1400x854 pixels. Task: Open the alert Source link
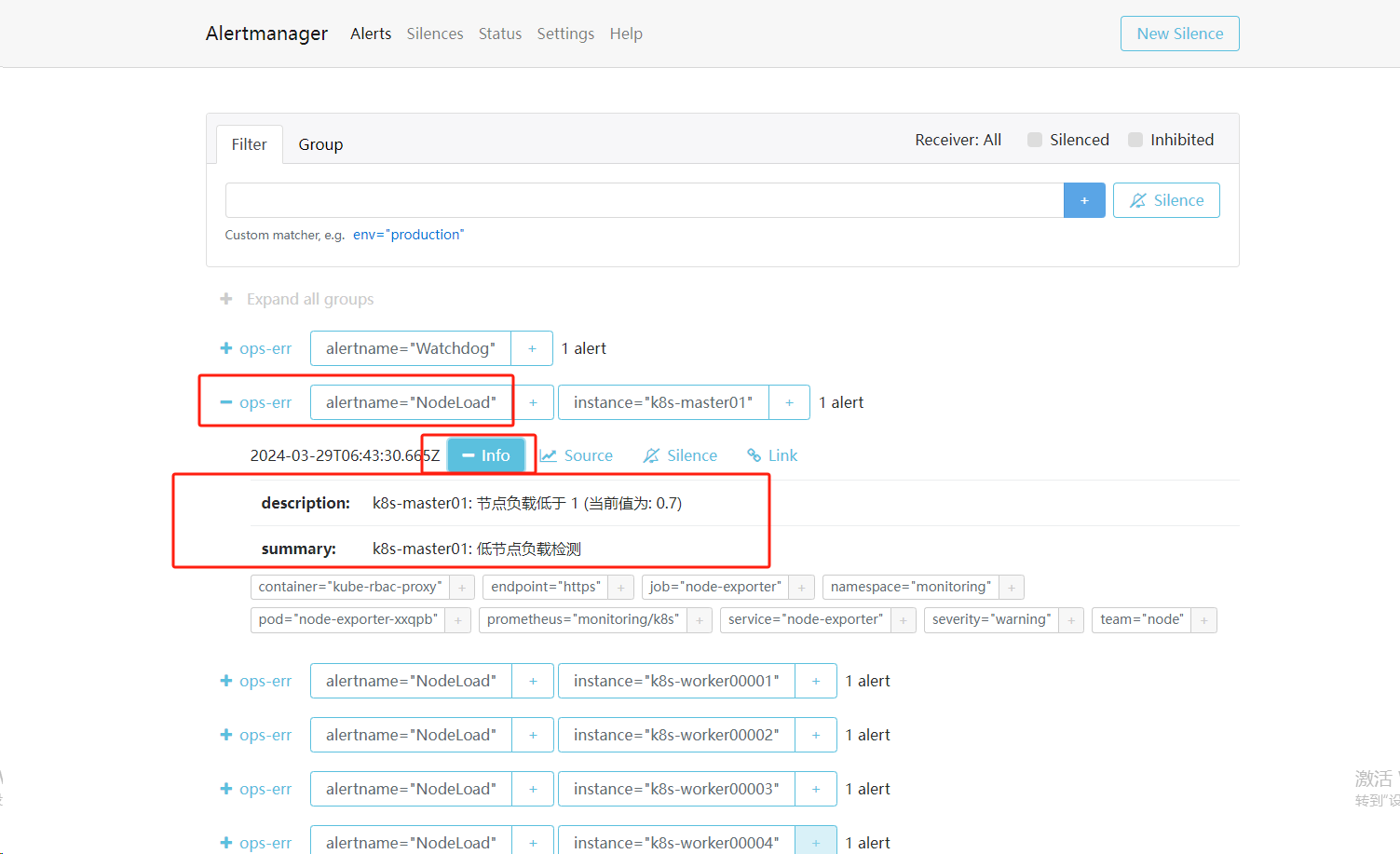577,455
